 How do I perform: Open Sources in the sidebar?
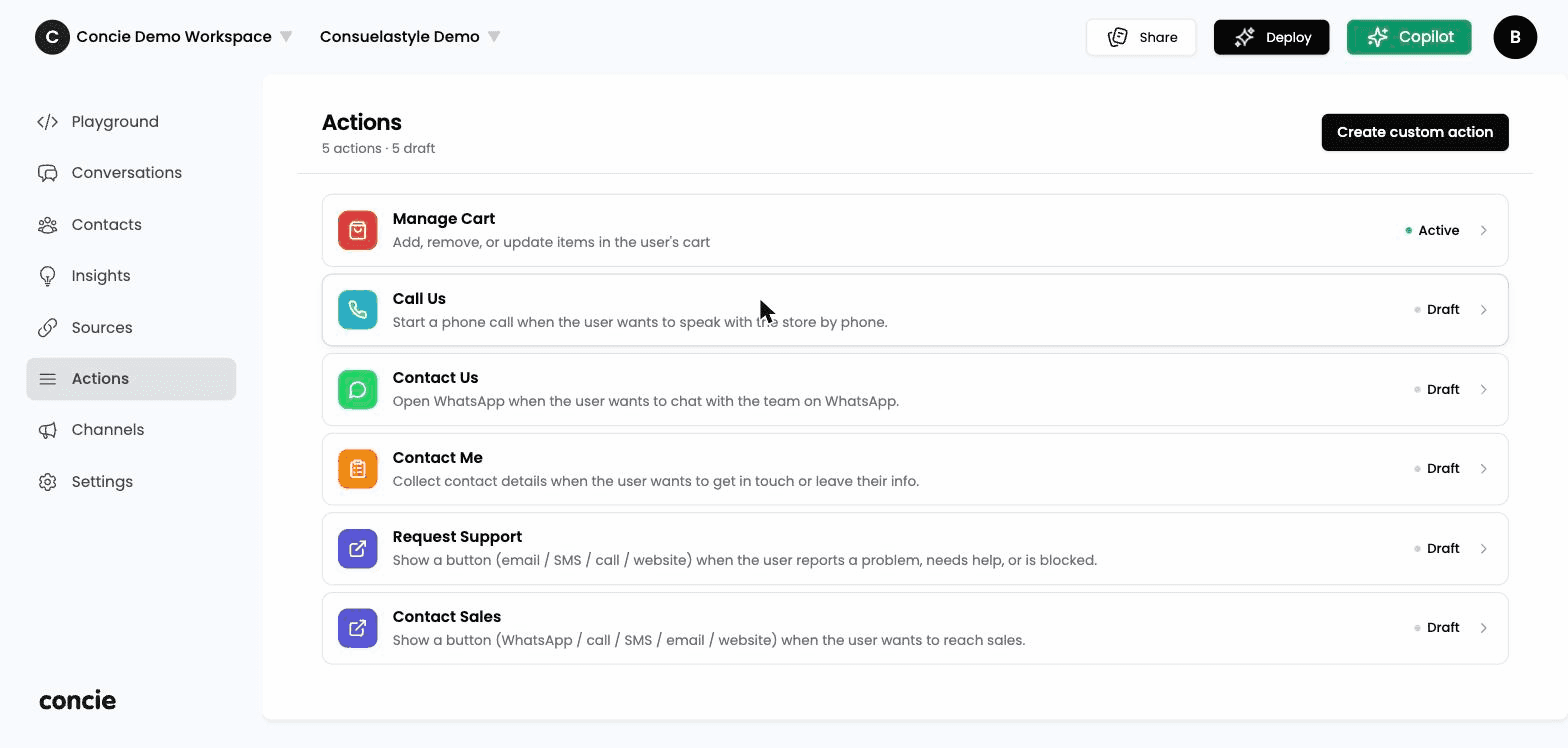click(x=131, y=328)
